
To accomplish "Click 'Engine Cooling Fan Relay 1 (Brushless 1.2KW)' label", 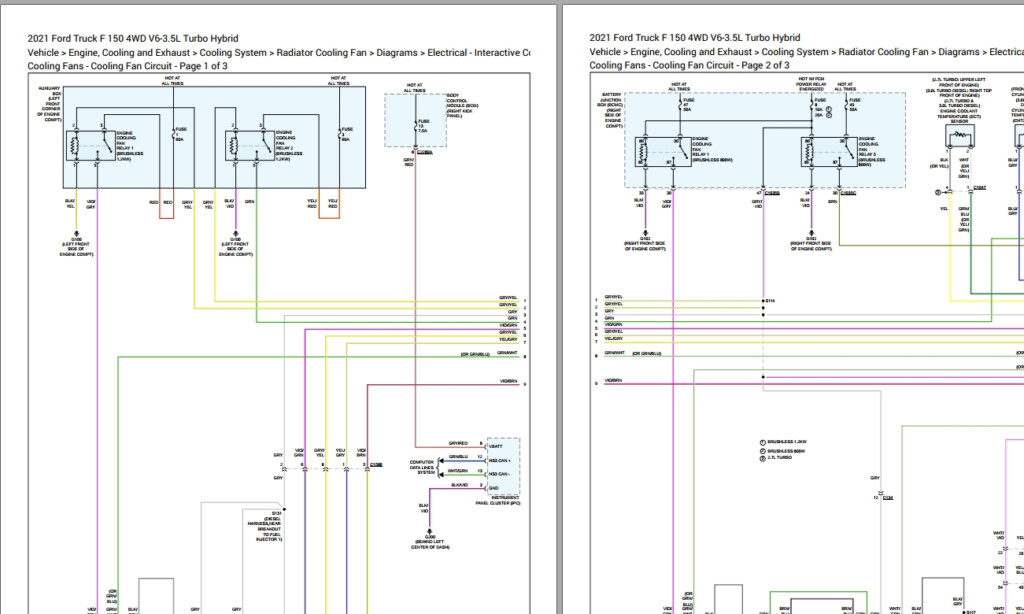I will (129, 146).
